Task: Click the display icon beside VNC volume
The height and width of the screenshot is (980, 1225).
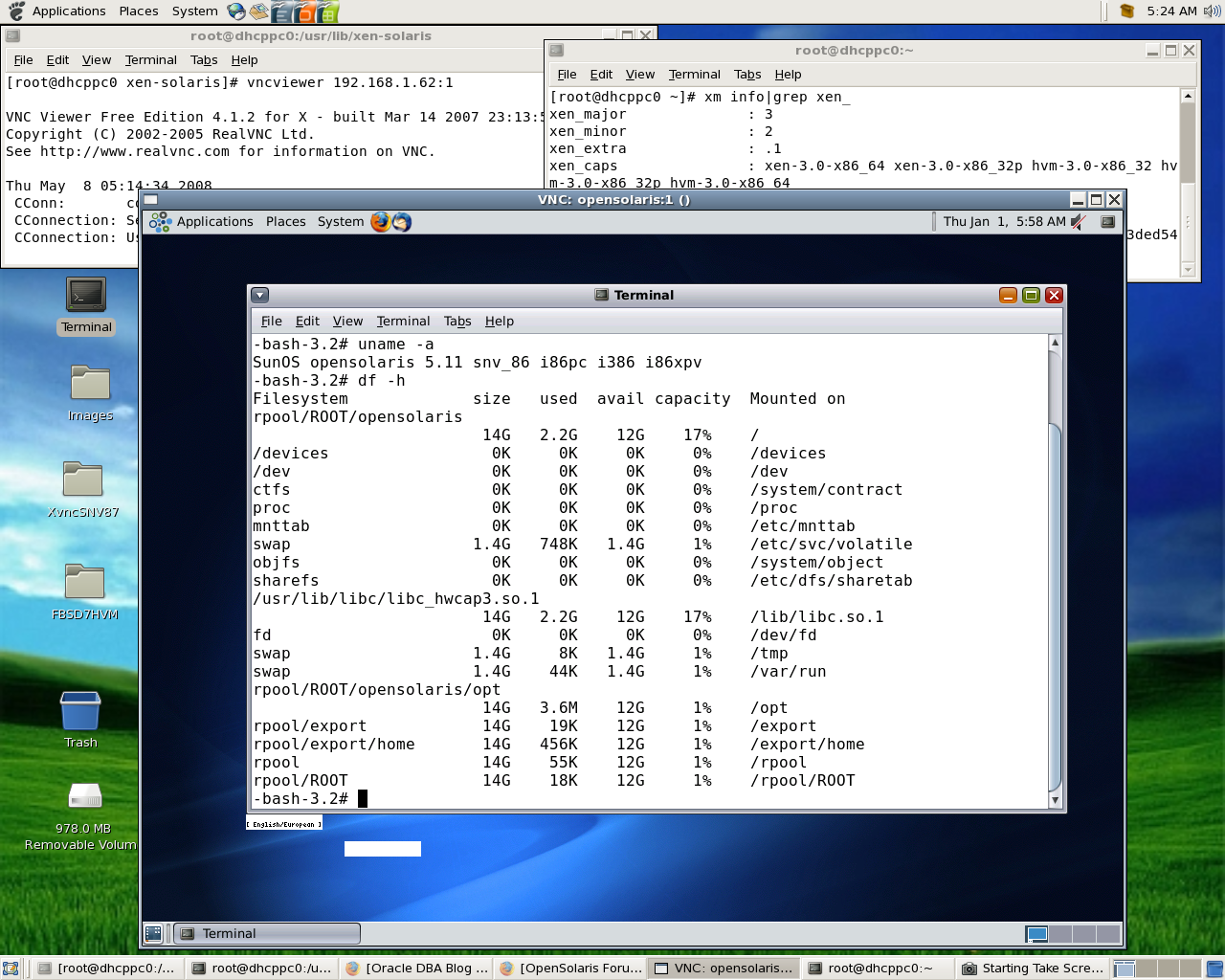Action: coord(1107,222)
